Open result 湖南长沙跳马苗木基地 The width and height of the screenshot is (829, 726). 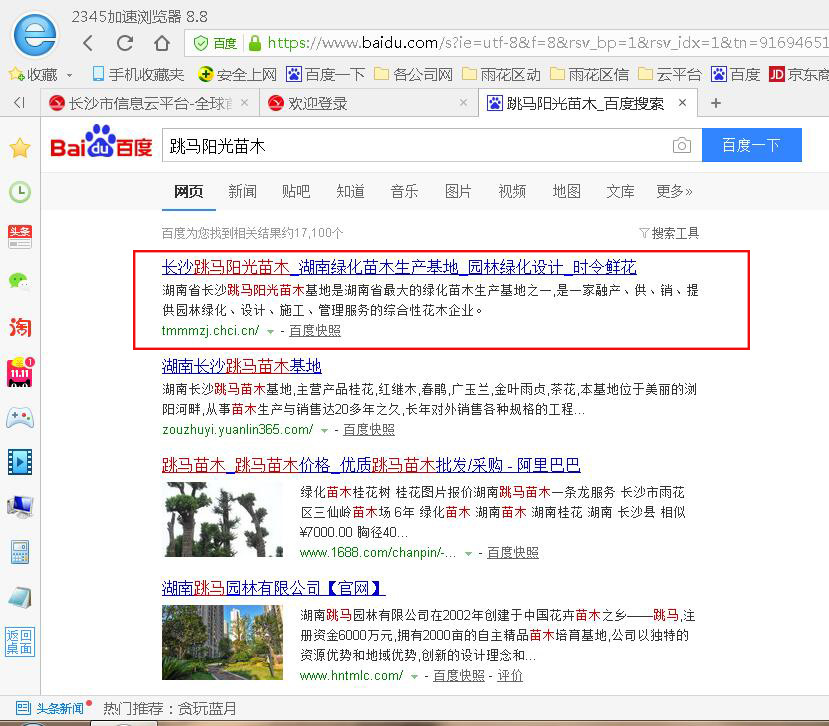click(242, 366)
